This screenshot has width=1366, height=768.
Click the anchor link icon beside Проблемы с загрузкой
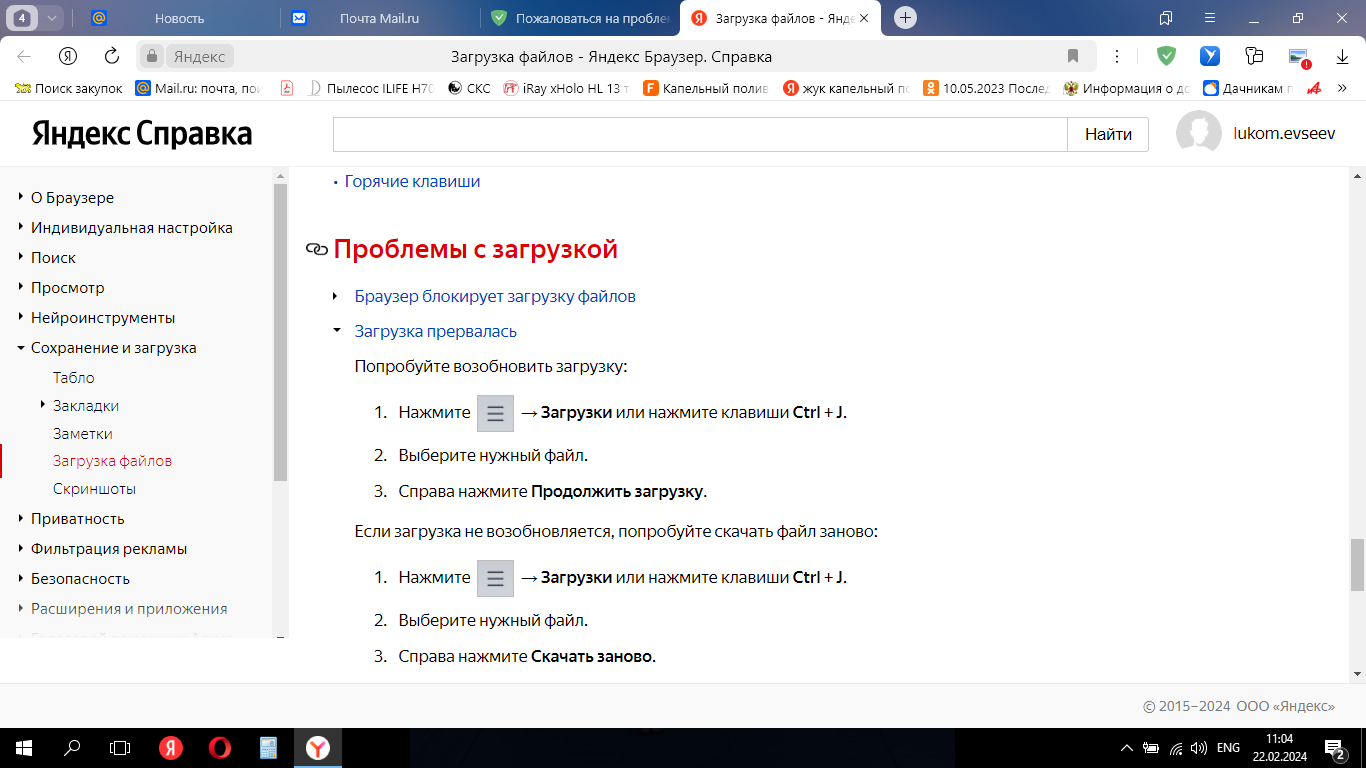(316, 248)
